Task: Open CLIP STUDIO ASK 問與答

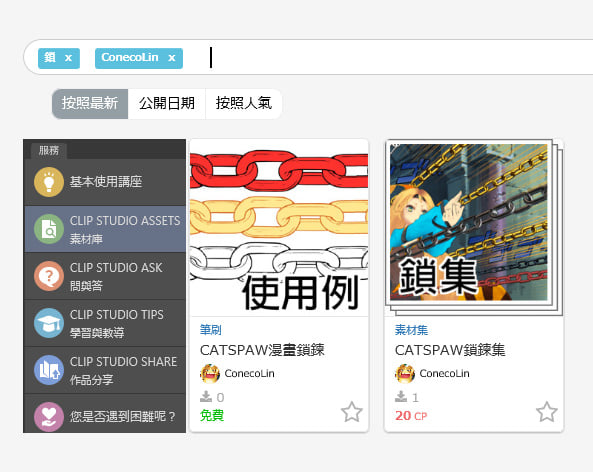Action: pyautogui.click(x=105, y=276)
